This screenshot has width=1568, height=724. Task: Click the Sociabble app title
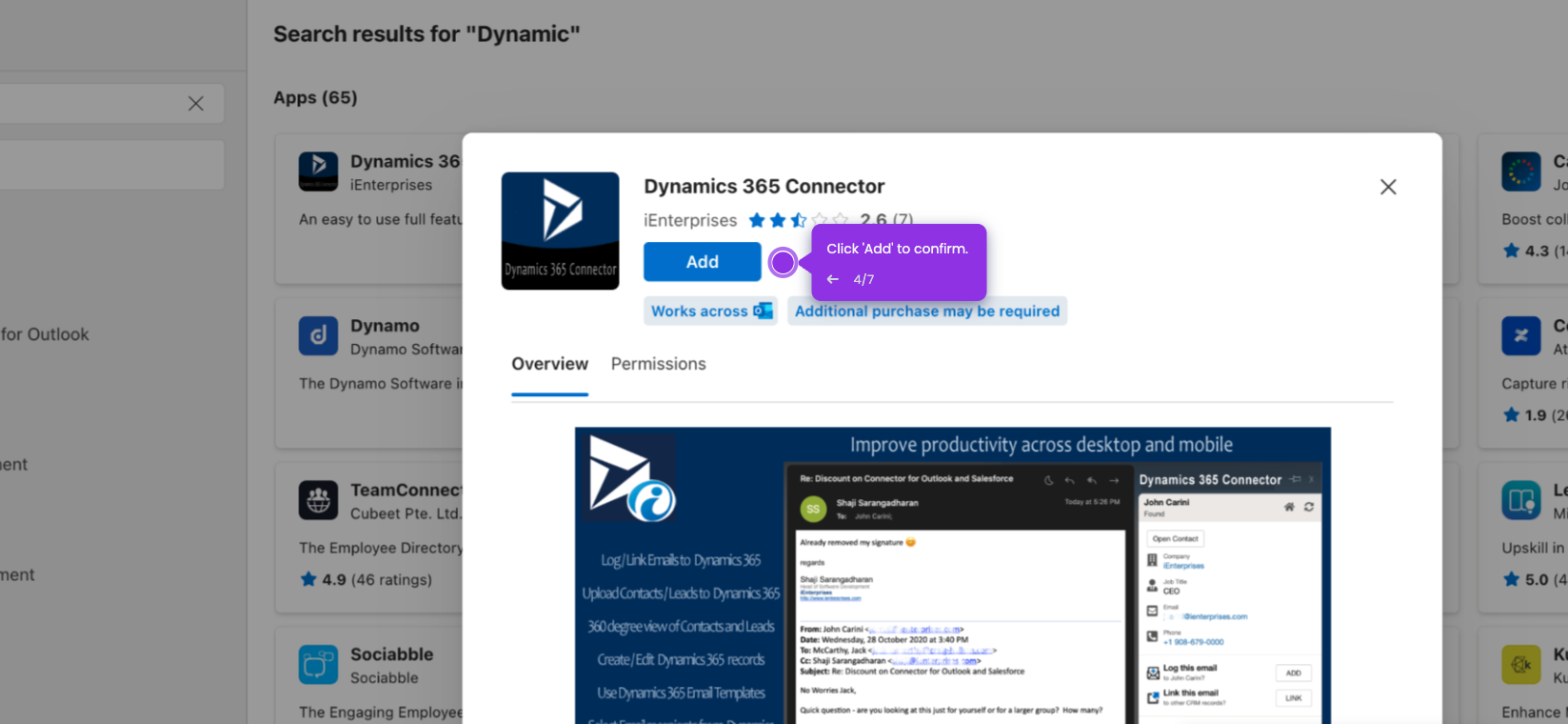point(391,654)
